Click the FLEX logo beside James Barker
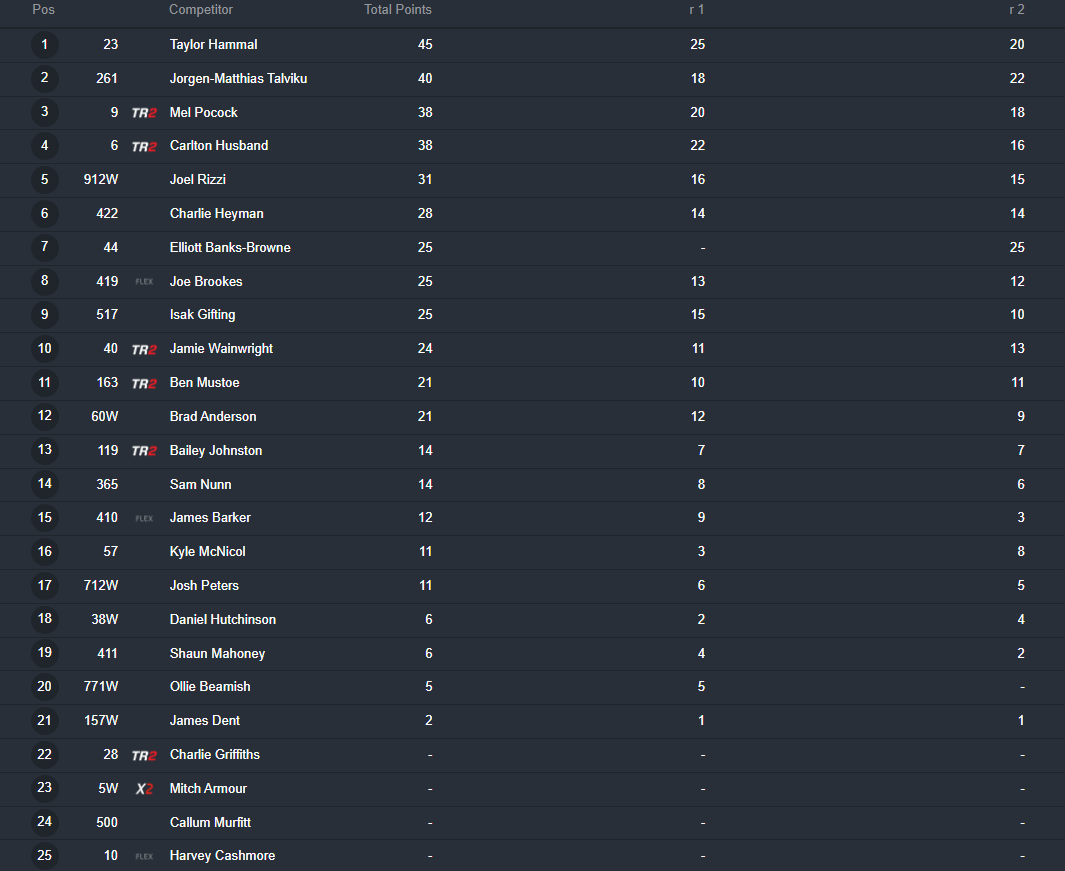Image resolution: width=1065 pixels, height=871 pixels. [144, 518]
